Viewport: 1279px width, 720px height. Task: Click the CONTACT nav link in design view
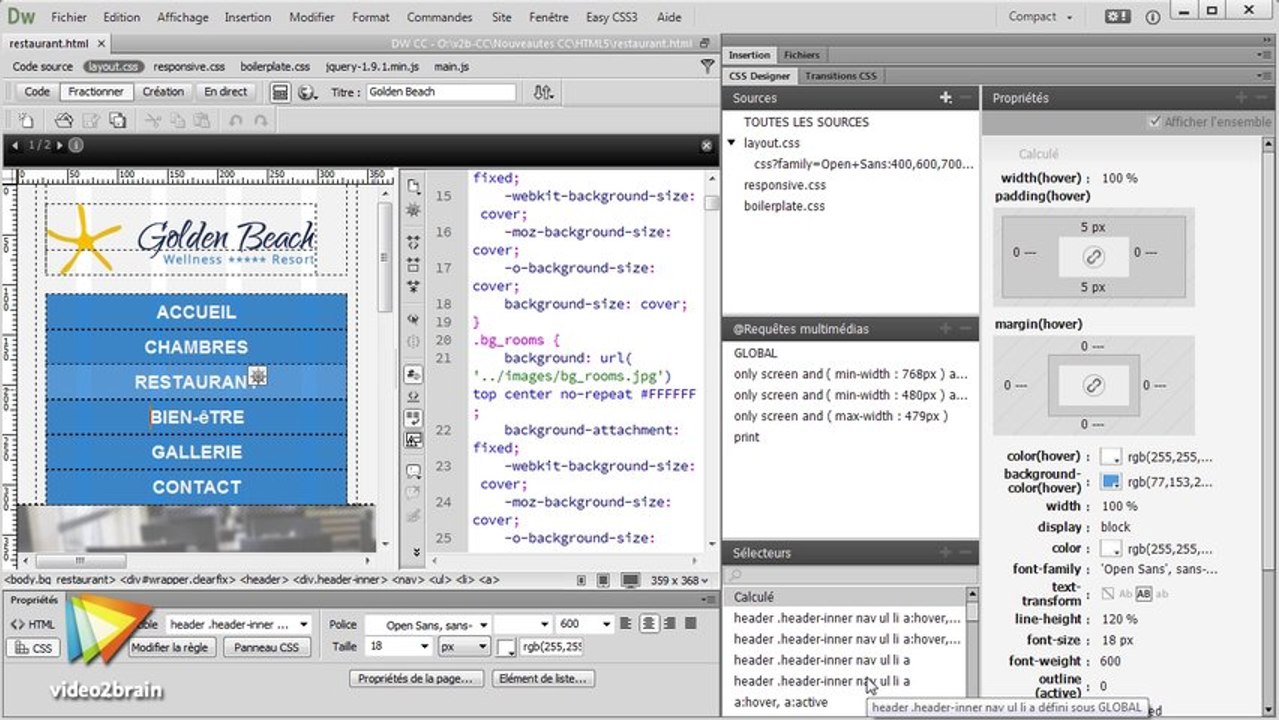196,487
